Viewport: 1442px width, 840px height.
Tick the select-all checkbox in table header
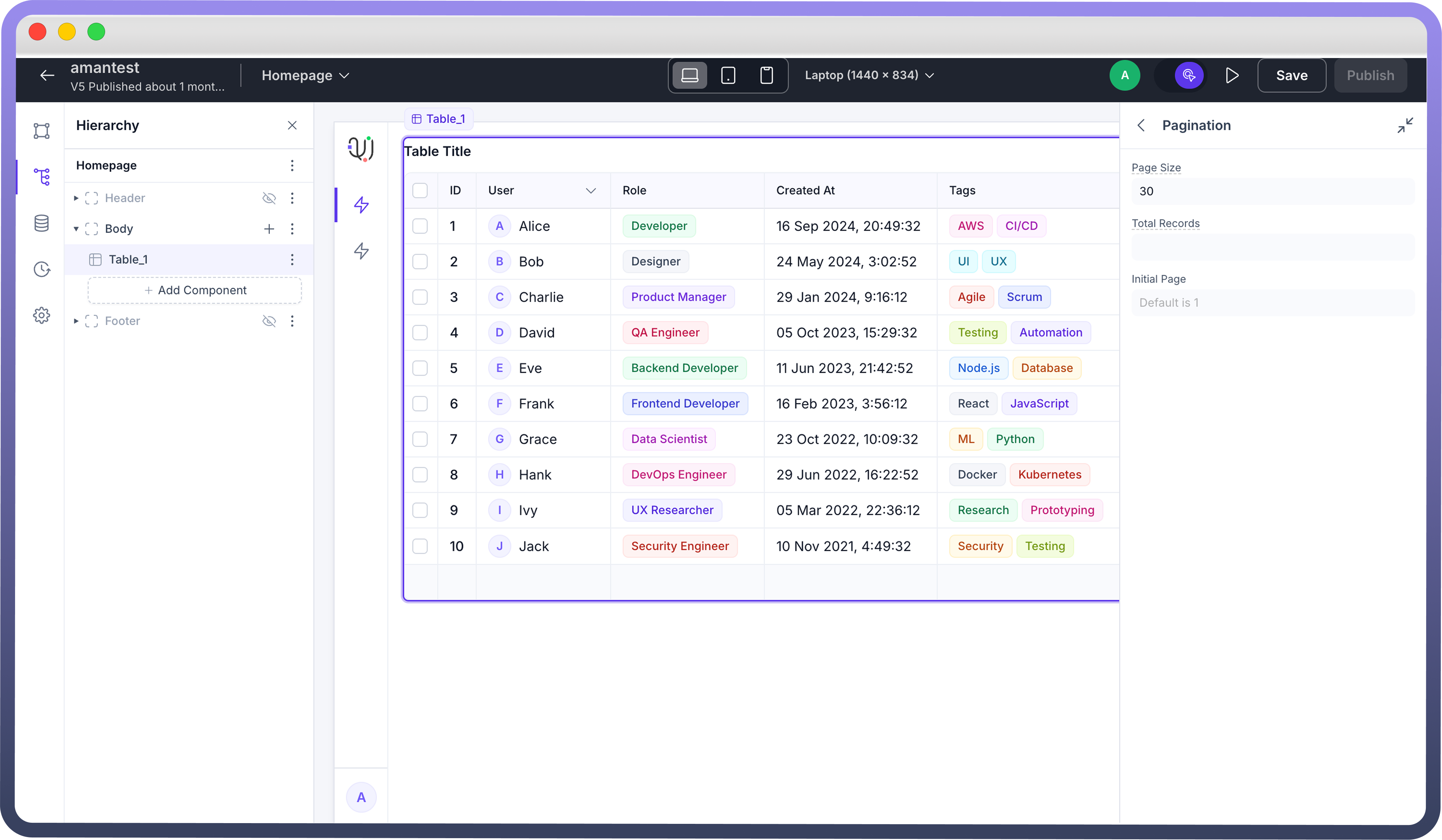pos(420,190)
